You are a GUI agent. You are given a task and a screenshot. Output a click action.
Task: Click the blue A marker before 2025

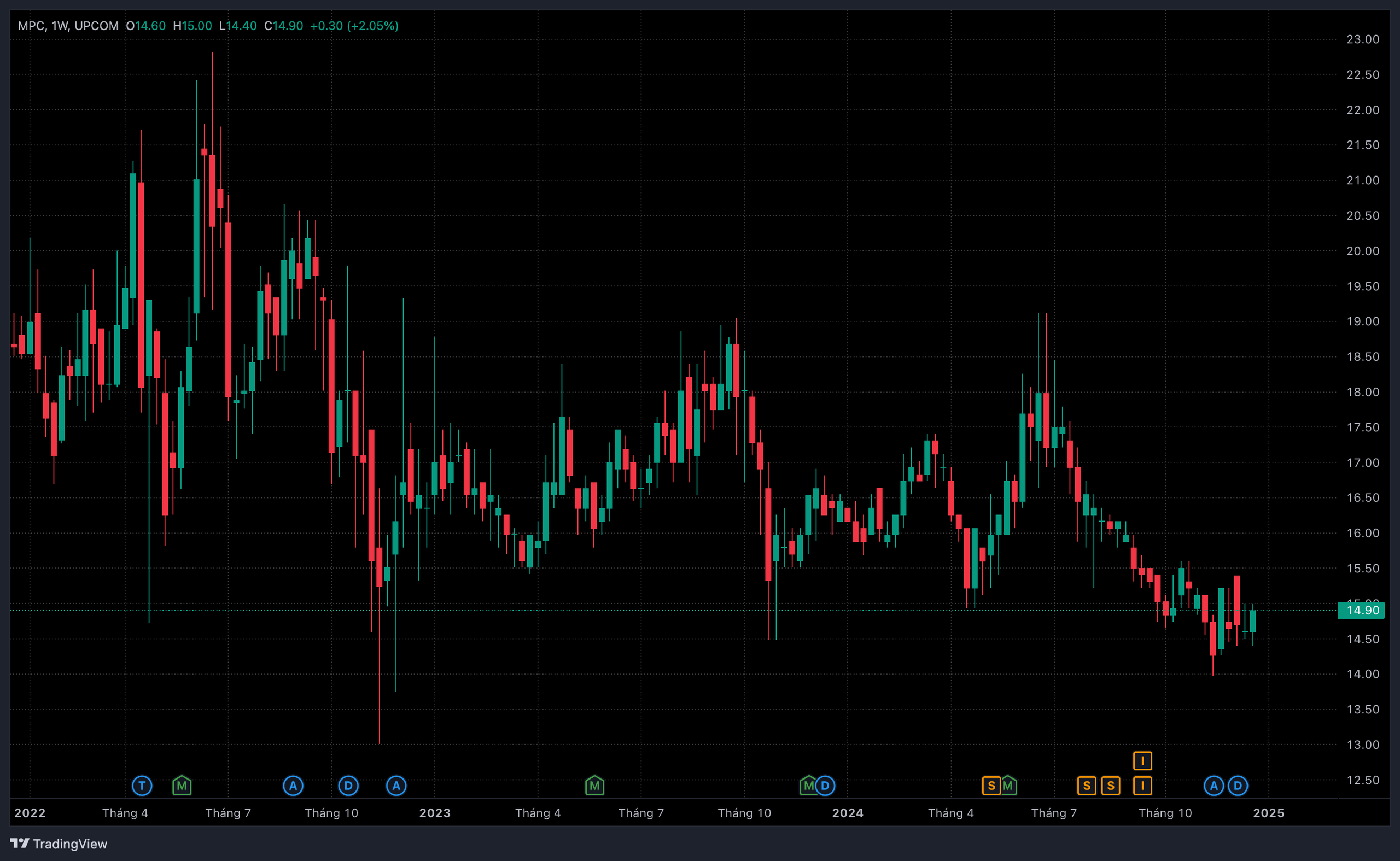tap(1214, 786)
